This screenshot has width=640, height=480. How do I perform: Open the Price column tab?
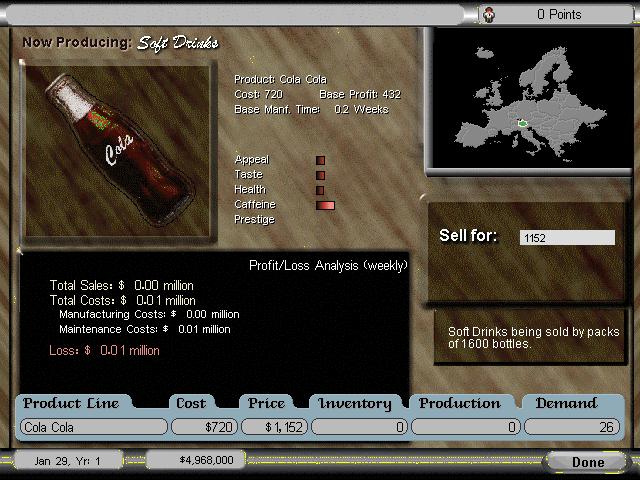[x=266, y=403]
